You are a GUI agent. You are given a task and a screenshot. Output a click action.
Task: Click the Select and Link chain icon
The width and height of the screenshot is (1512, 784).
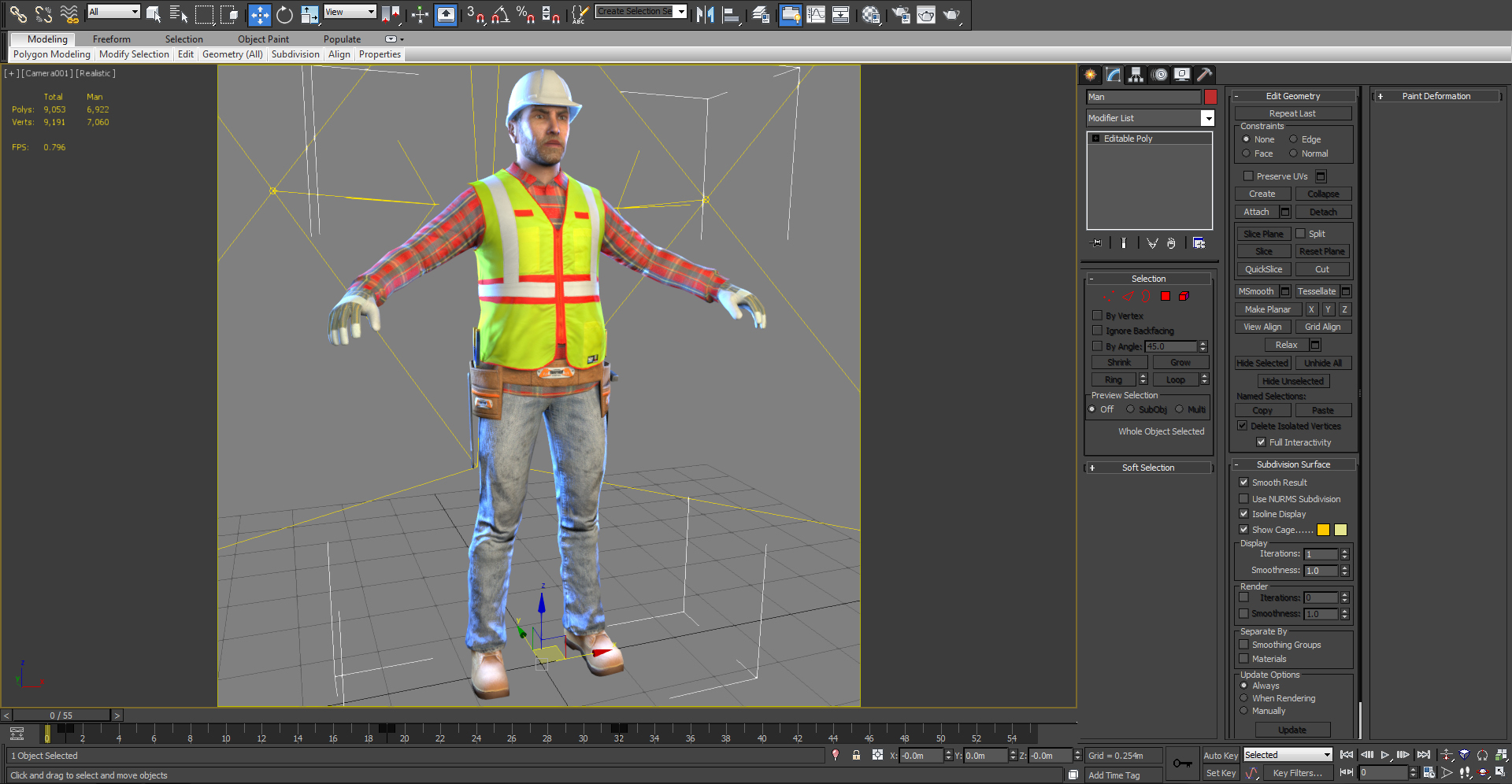pyautogui.click(x=18, y=14)
